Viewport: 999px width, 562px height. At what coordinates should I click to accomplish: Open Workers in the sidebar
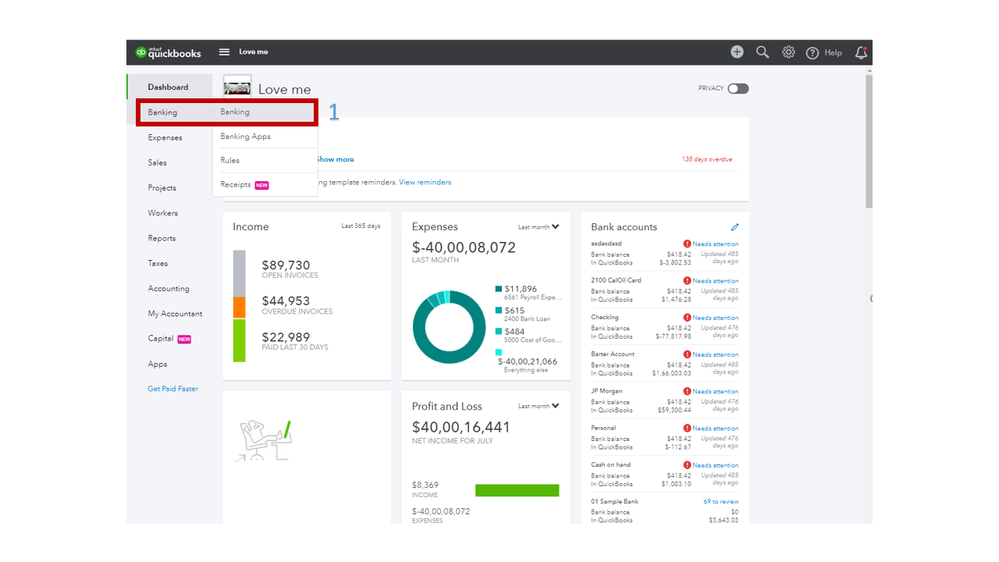point(163,213)
